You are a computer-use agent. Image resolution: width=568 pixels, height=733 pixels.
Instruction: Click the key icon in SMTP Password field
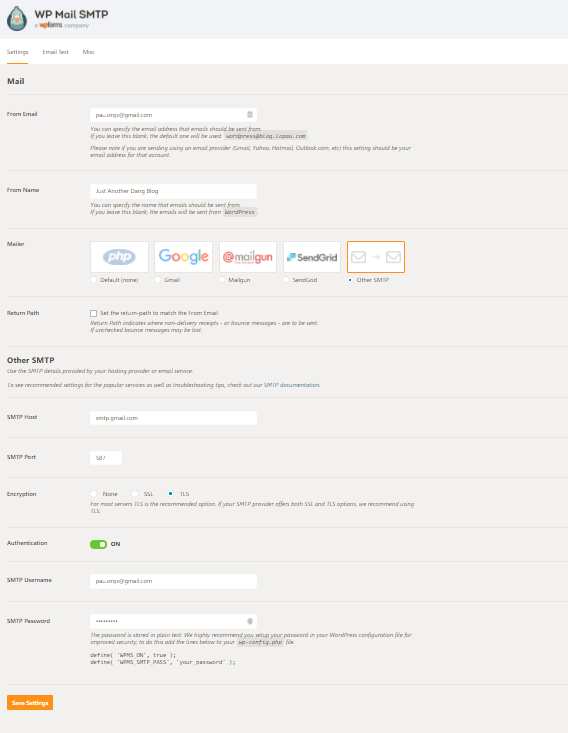pos(250,621)
